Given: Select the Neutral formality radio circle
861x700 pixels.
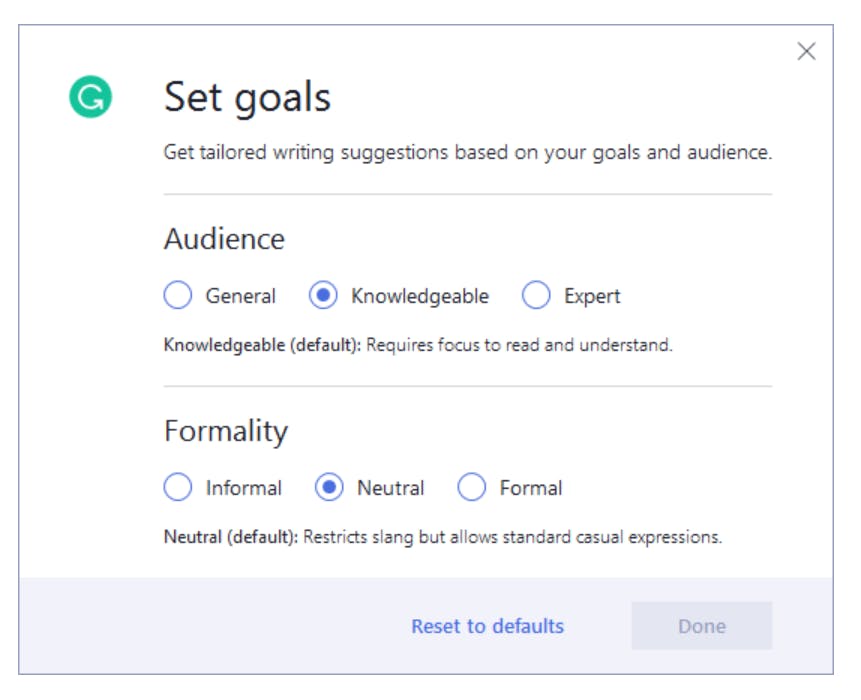Looking at the screenshot, I should (329, 488).
